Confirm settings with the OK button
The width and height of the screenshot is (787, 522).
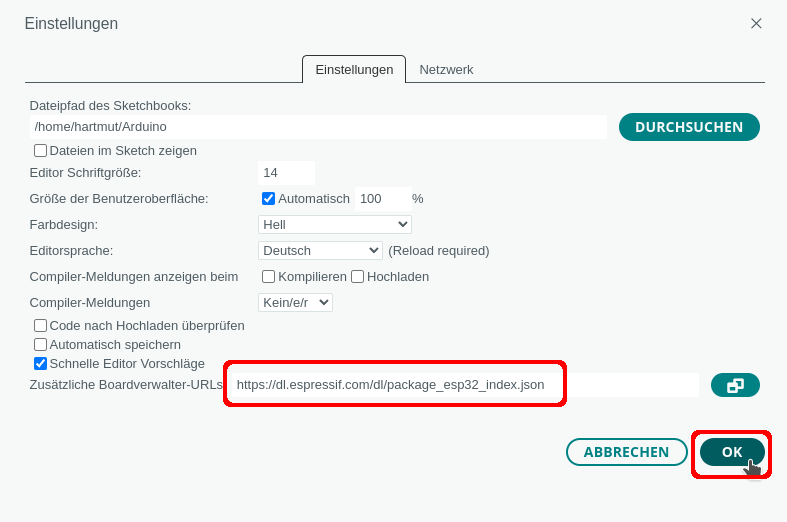pos(732,452)
